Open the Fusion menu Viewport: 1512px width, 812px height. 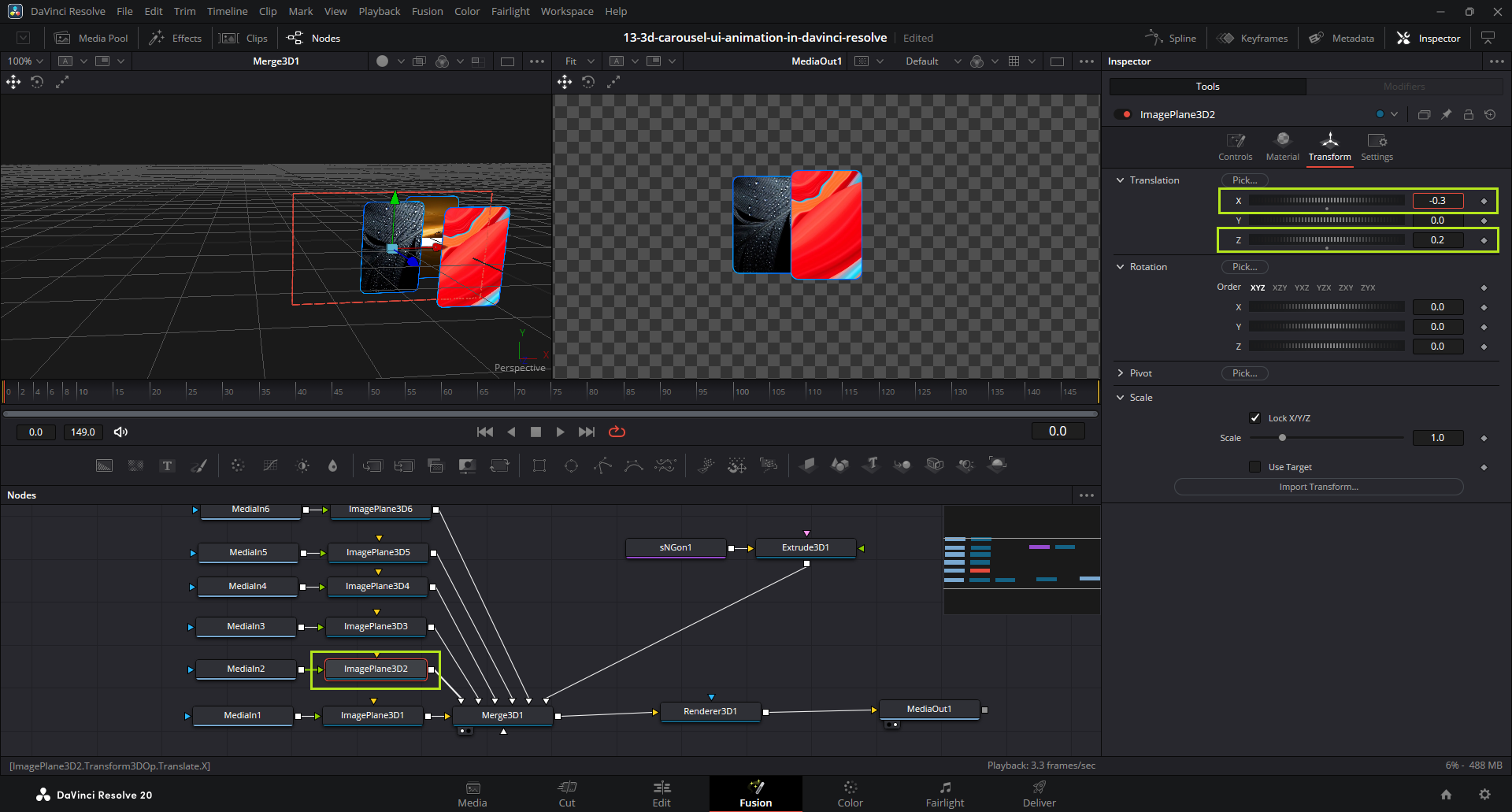point(427,11)
